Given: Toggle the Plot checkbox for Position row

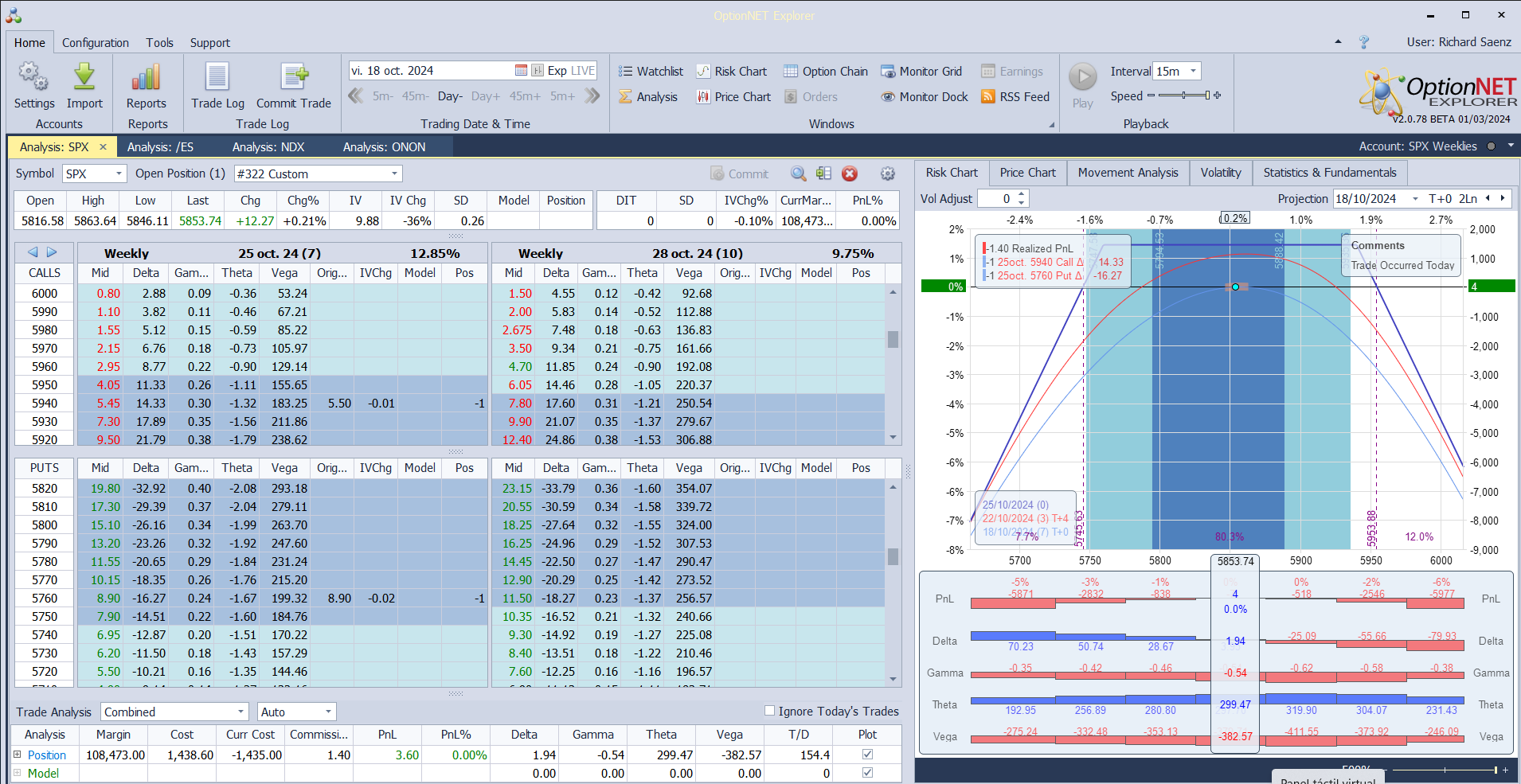Looking at the screenshot, I should [x=867, y=754].
